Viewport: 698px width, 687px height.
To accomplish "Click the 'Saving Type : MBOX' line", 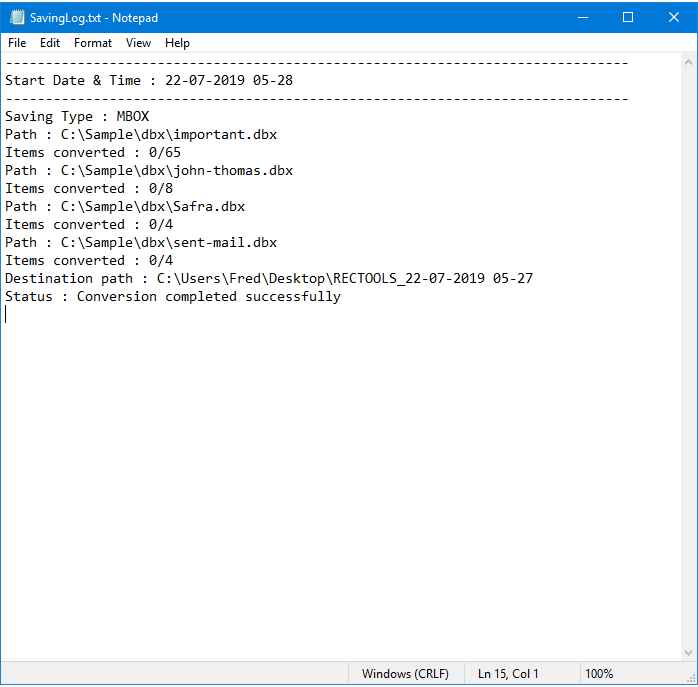I will 77,117.
